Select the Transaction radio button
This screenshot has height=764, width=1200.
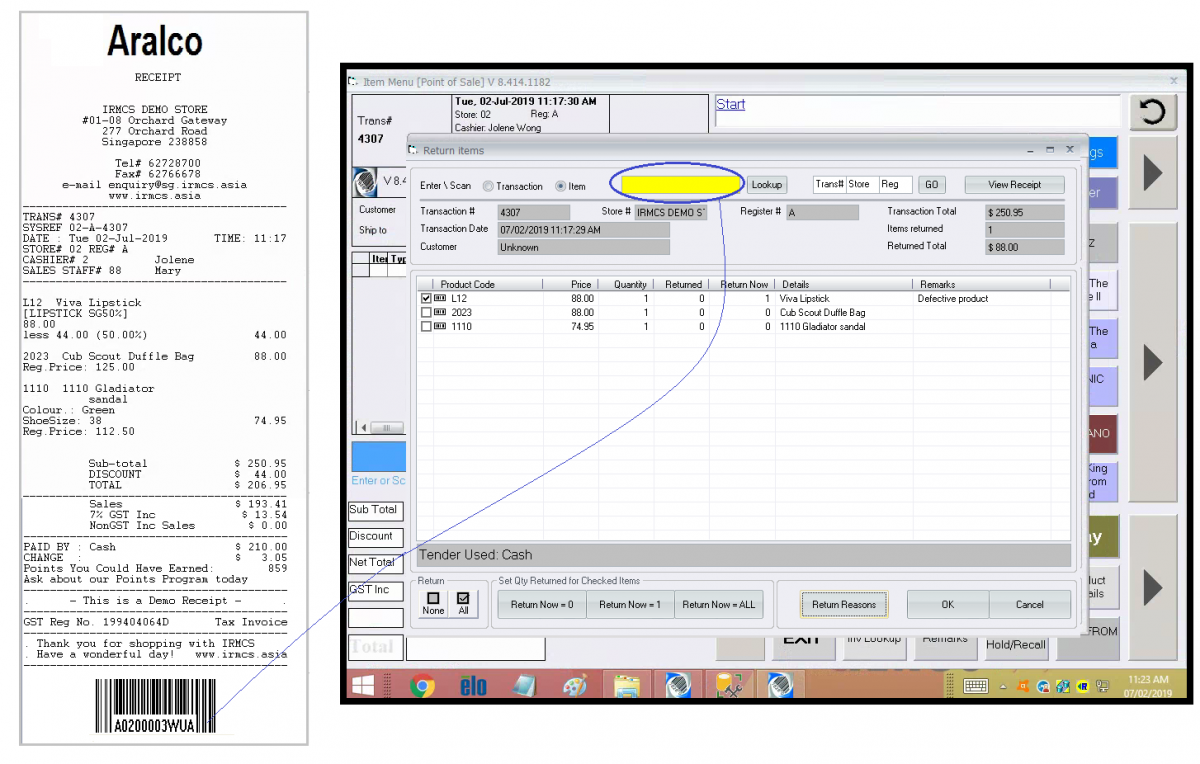pyautogui.click(x=488, y=186)
